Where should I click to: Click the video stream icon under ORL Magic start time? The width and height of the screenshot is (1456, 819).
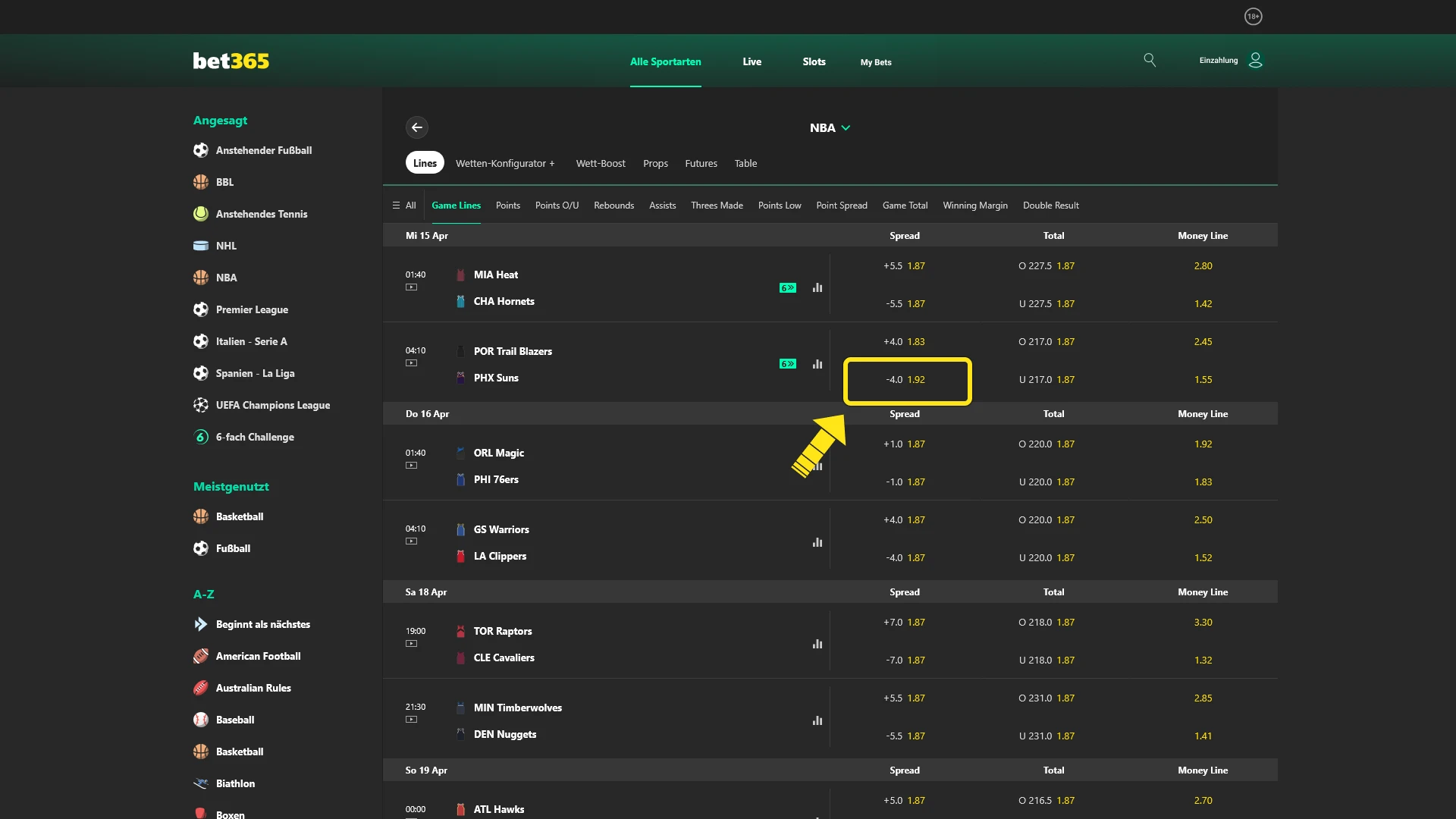[413, 465]
